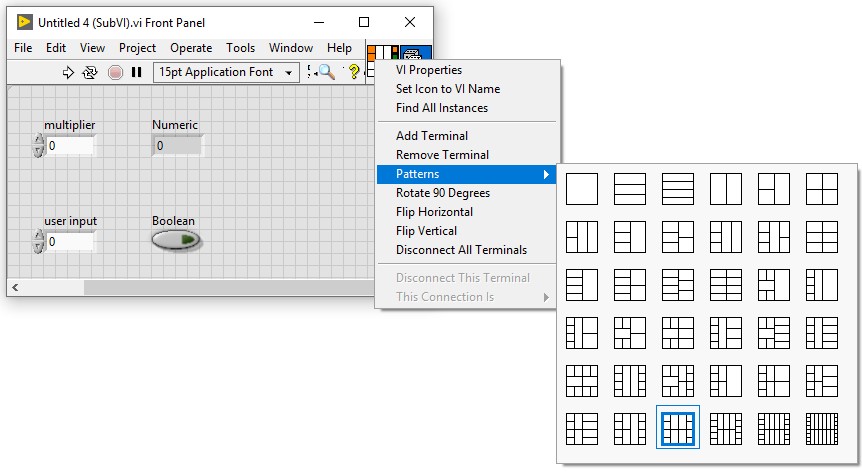Pick the densest connector pattern in the last row
The width and height of the screenshot is (862, 472).
coord(822,429)
